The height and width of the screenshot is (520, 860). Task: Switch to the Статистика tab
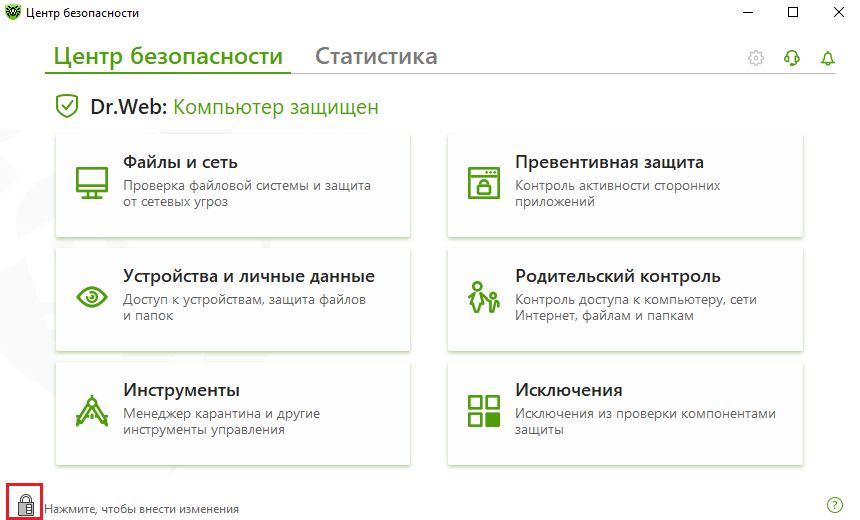(376, 56)
